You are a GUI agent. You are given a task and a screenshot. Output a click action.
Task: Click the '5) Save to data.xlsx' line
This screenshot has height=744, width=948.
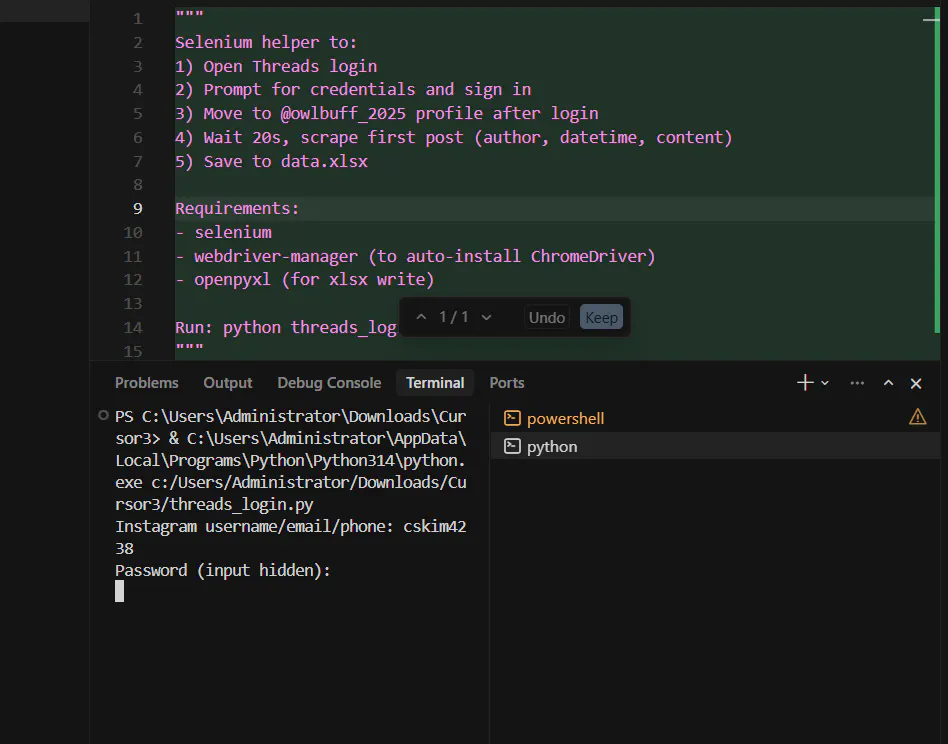[271, 161]
